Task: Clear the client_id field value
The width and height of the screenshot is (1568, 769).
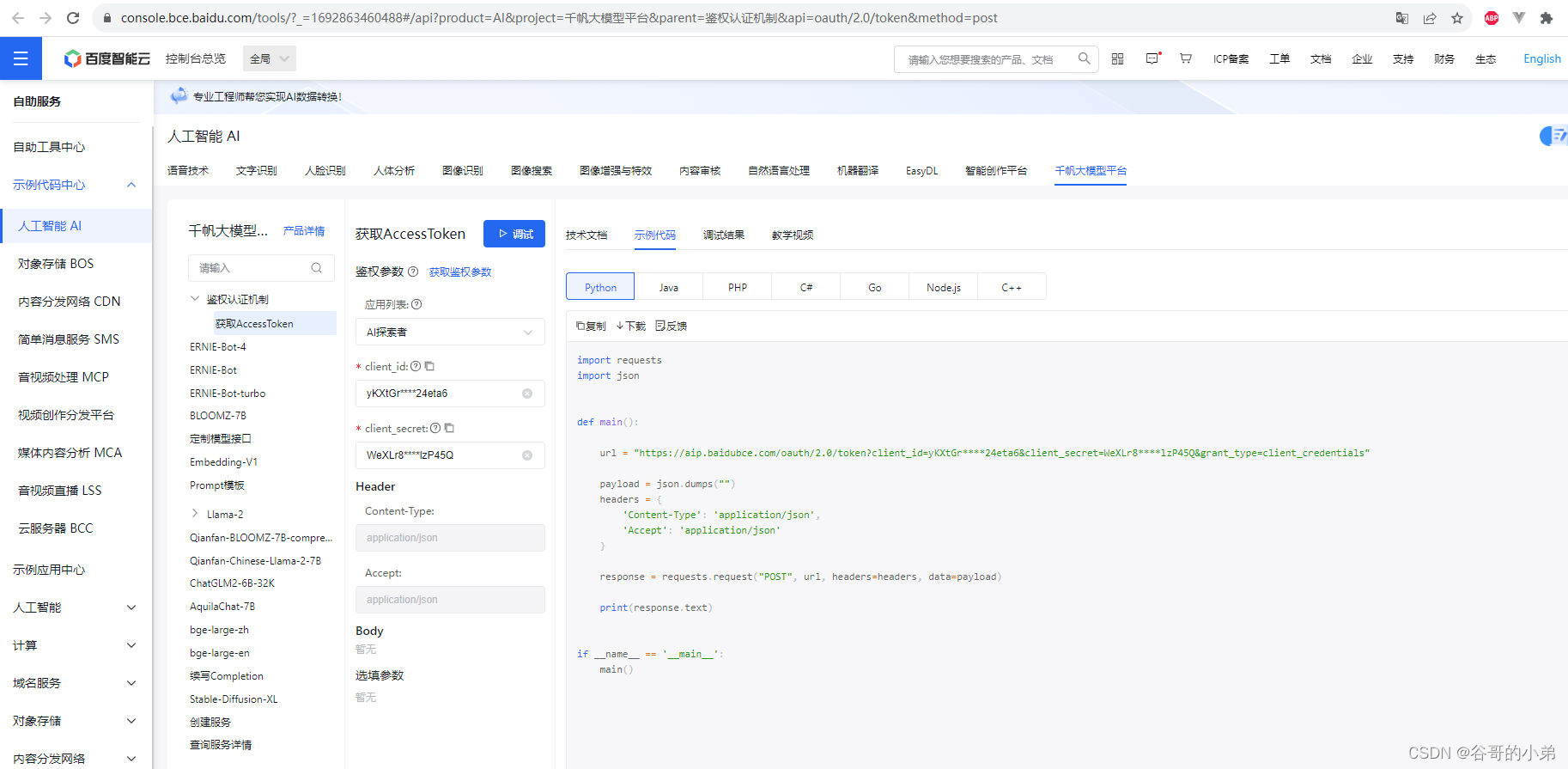Action: coord(527,394)
